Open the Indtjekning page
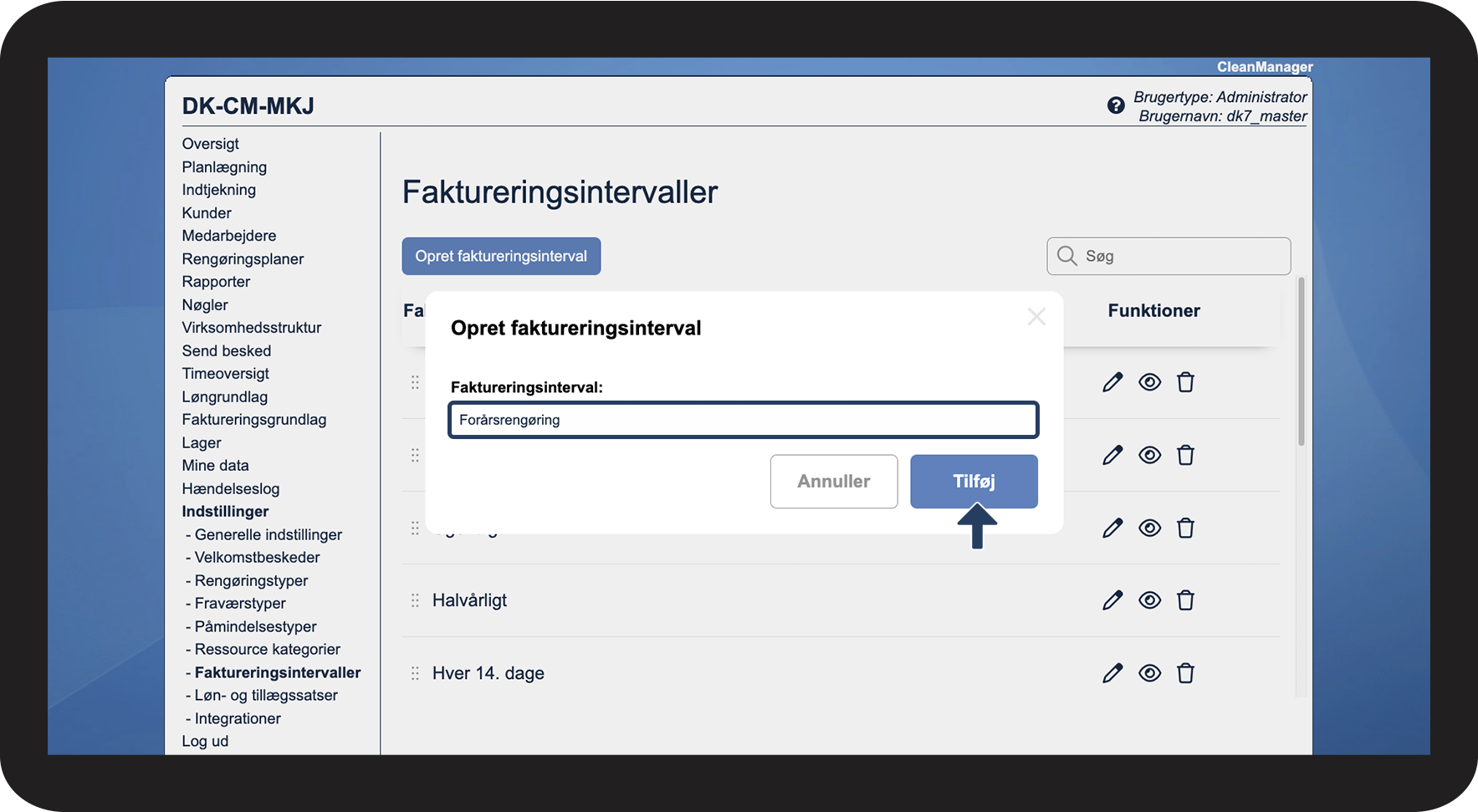 pyautogui.click(x=219, y=190)
